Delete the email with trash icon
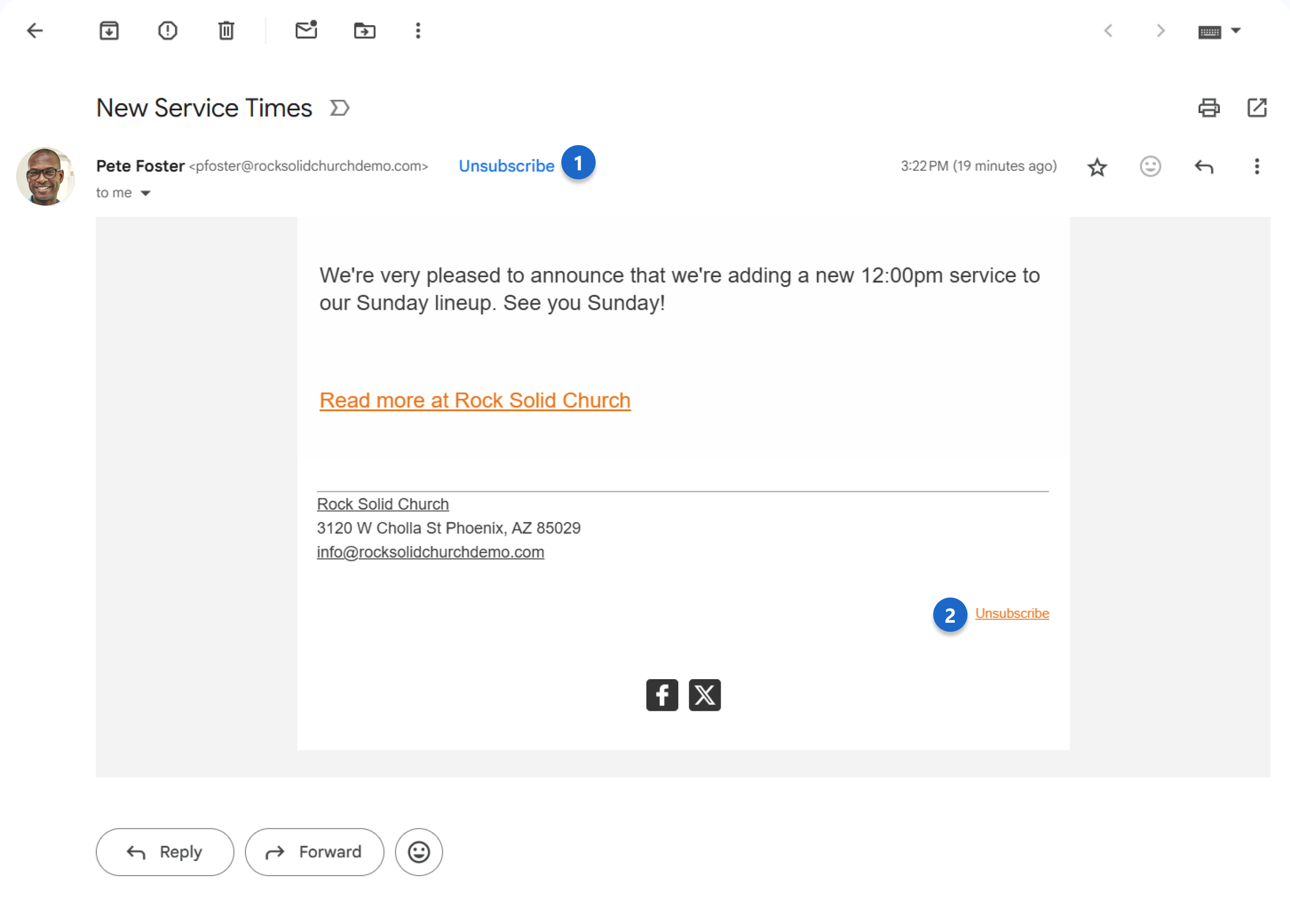Screen dimensions: 1290x924 (226, 30)
